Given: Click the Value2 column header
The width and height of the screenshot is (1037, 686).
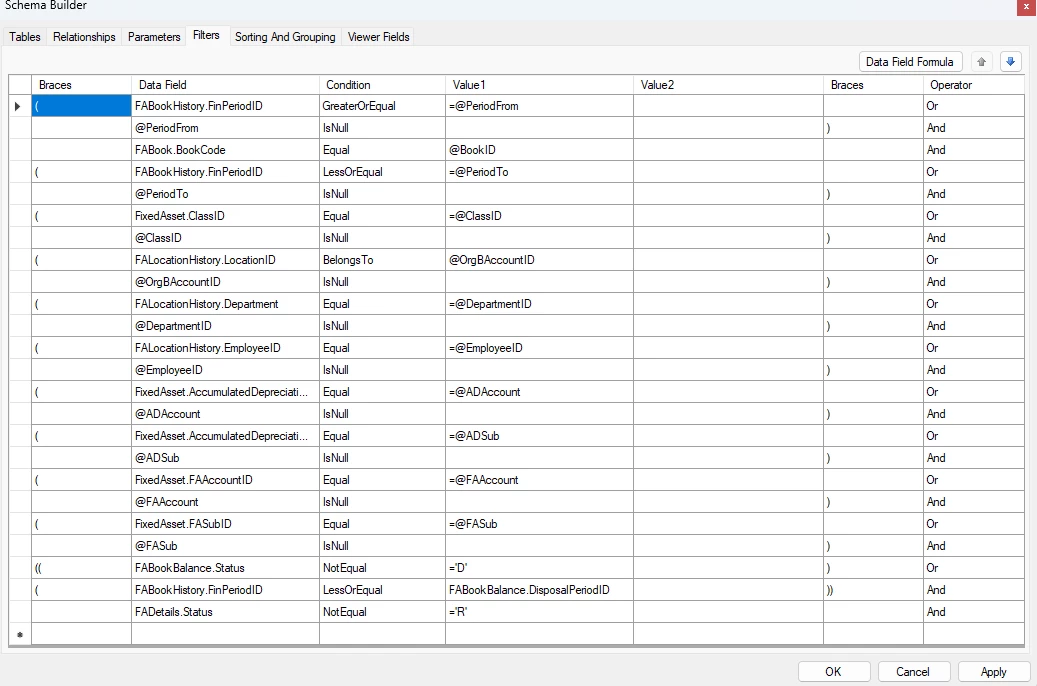Looking at the screenshot, I should pos(728,85).
